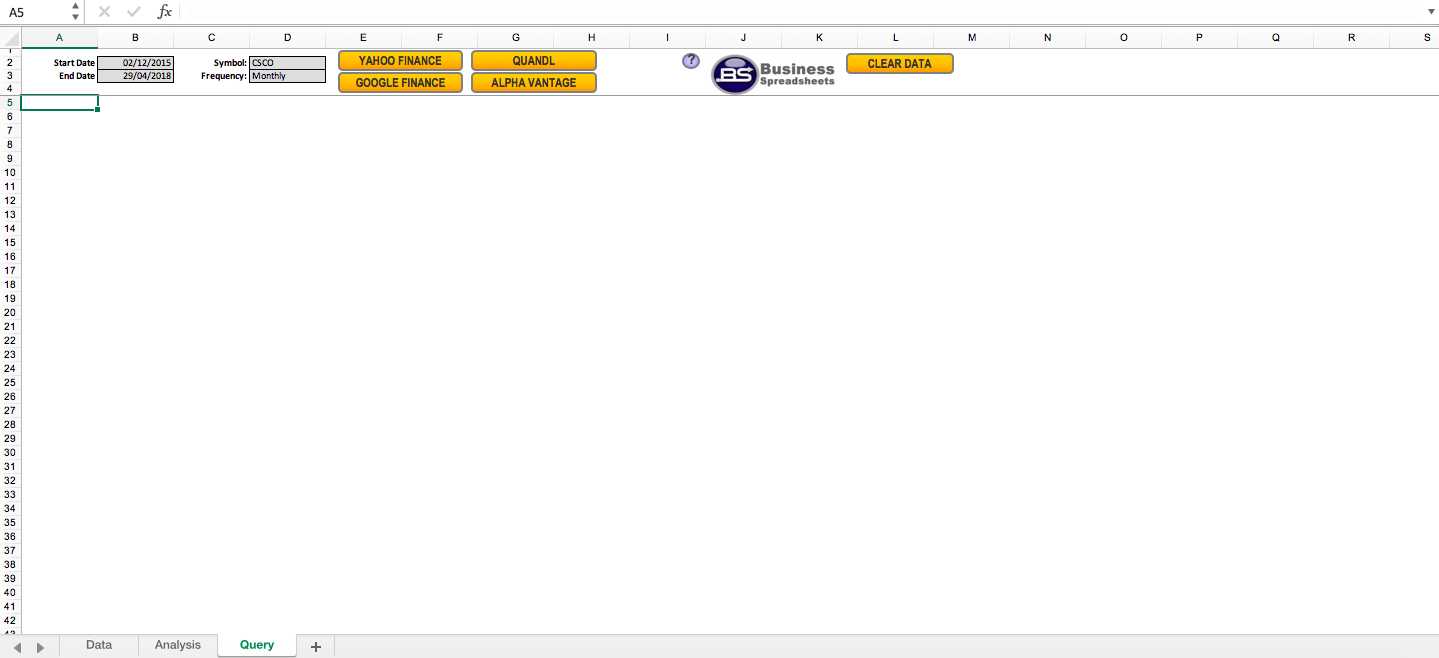The width and height of the screenshot is (1439, 658).
Task: Select the row 40 header
Action: (10, 592)
